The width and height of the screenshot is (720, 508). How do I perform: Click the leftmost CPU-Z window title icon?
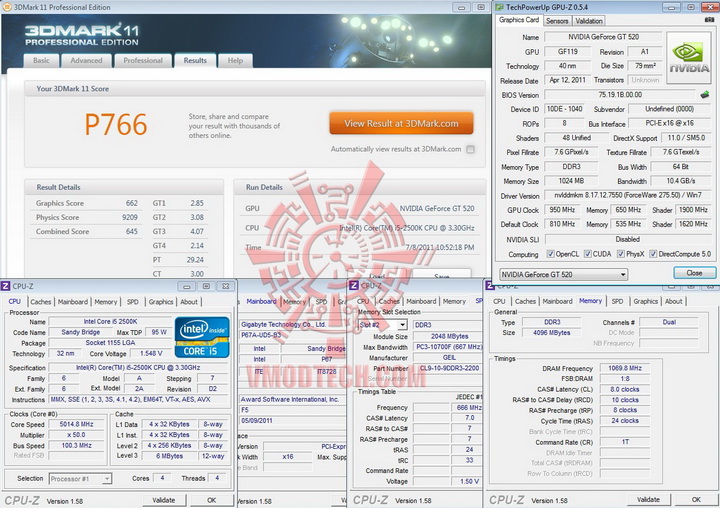click(6, 286)
